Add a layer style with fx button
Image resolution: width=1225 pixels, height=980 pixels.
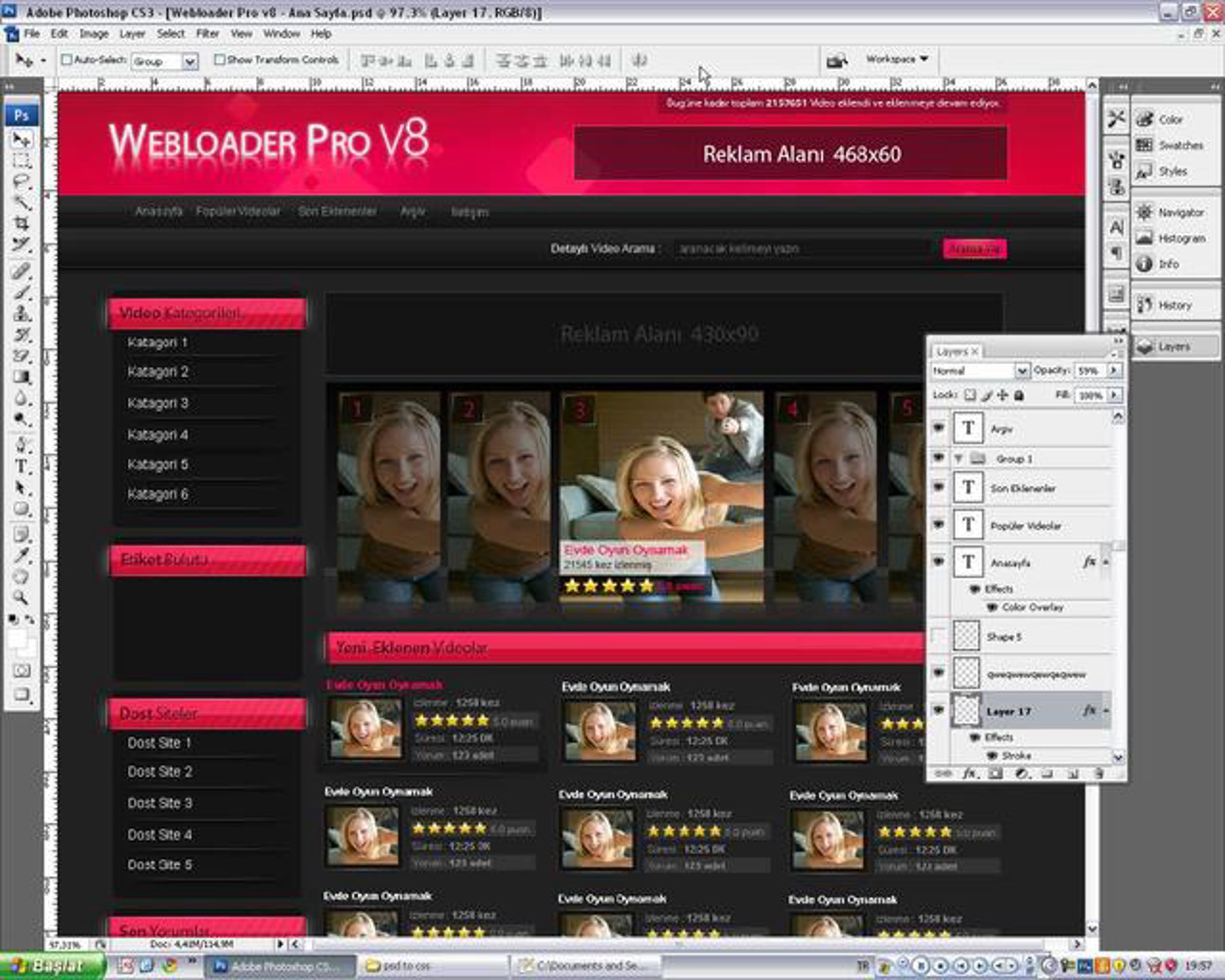coord(969,773)
